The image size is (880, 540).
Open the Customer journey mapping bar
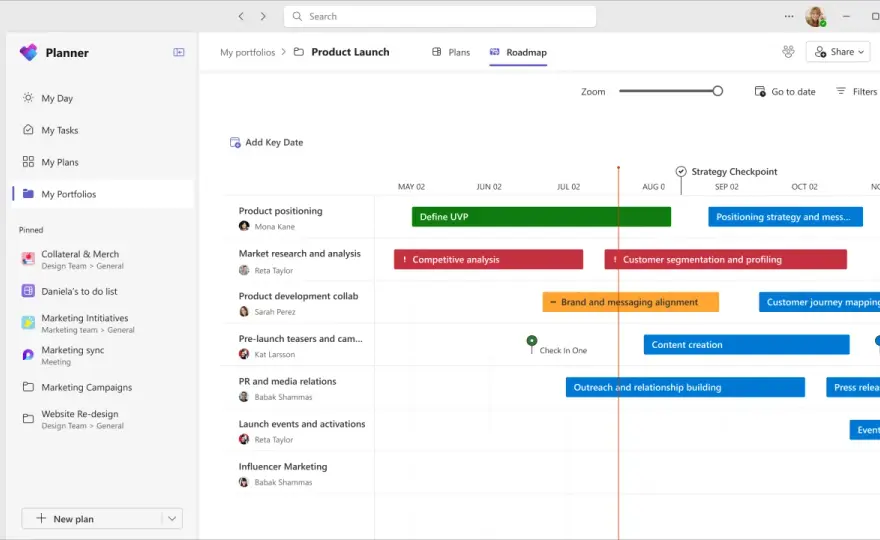[819, 302]
